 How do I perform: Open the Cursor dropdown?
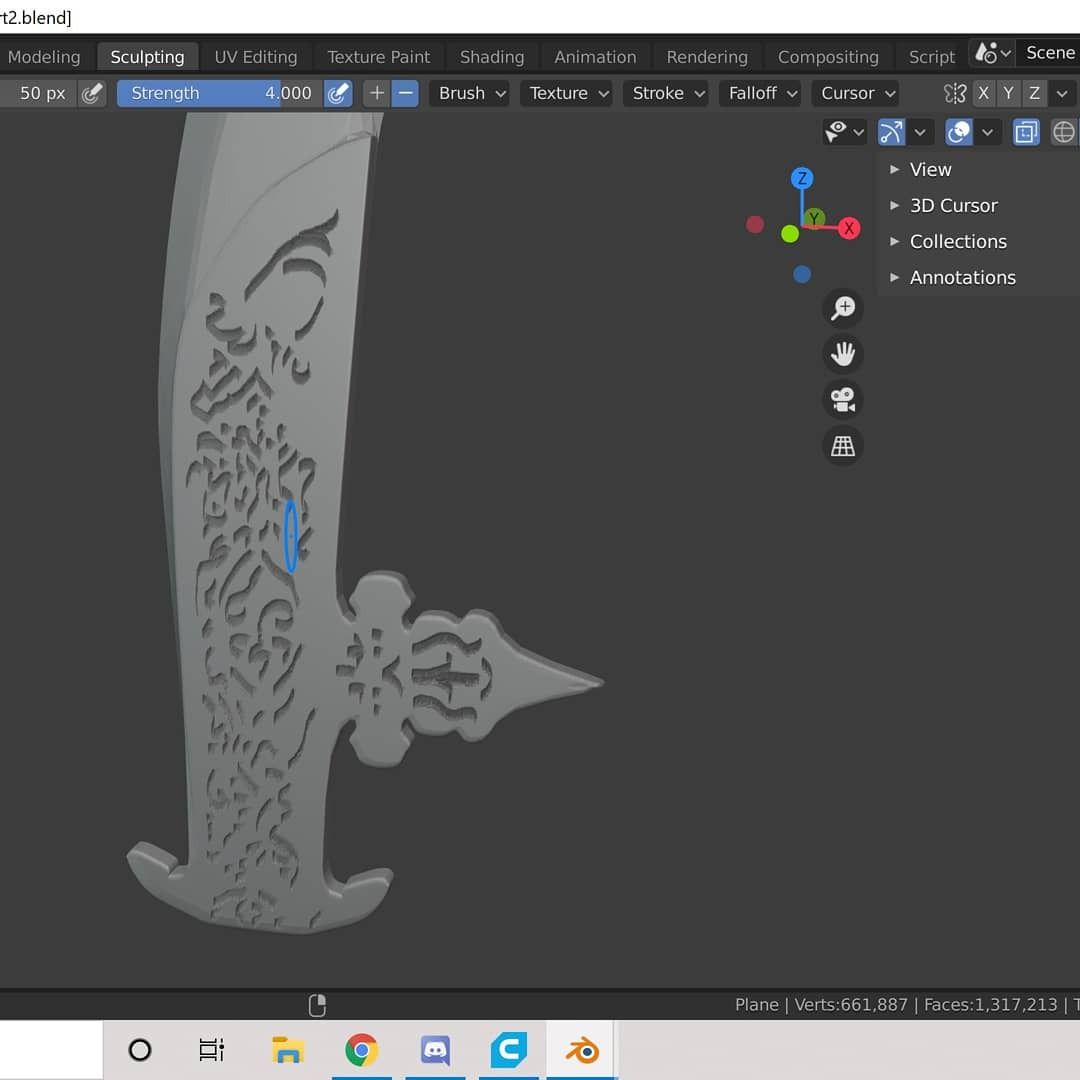click(857, 93)
